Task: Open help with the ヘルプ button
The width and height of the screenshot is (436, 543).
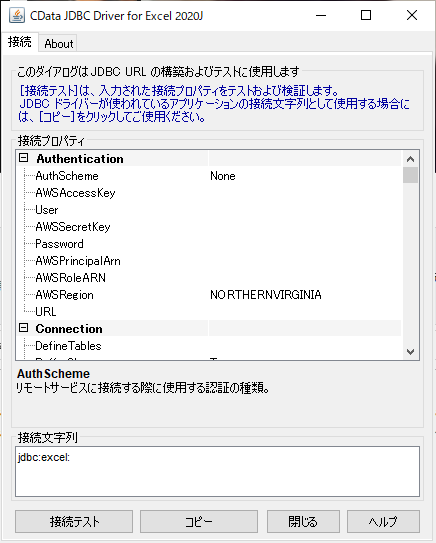Action: coord(383,522)
